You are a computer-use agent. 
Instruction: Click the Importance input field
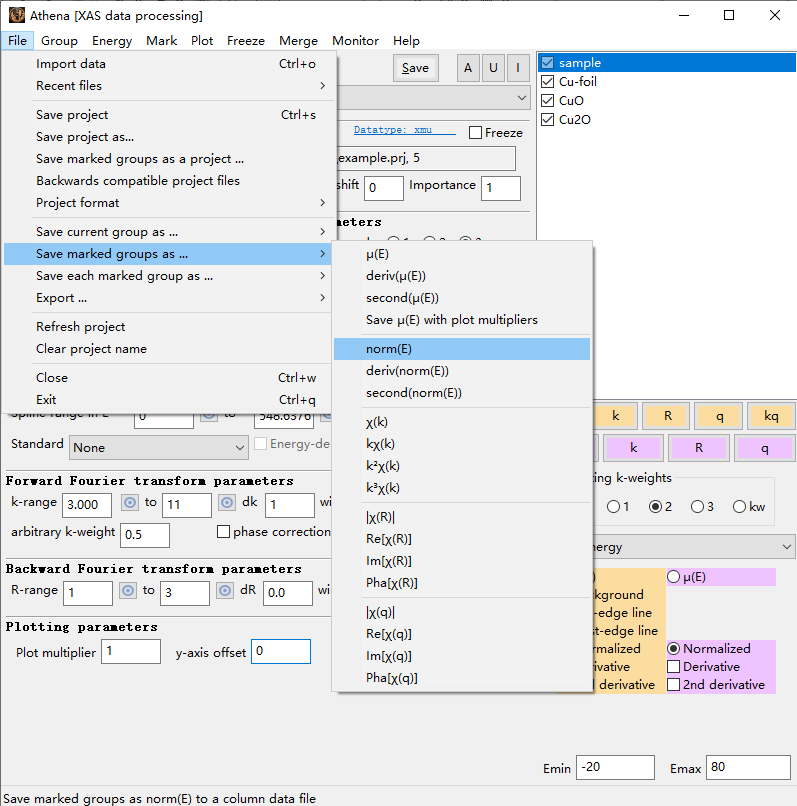click(x=501, y=188)
